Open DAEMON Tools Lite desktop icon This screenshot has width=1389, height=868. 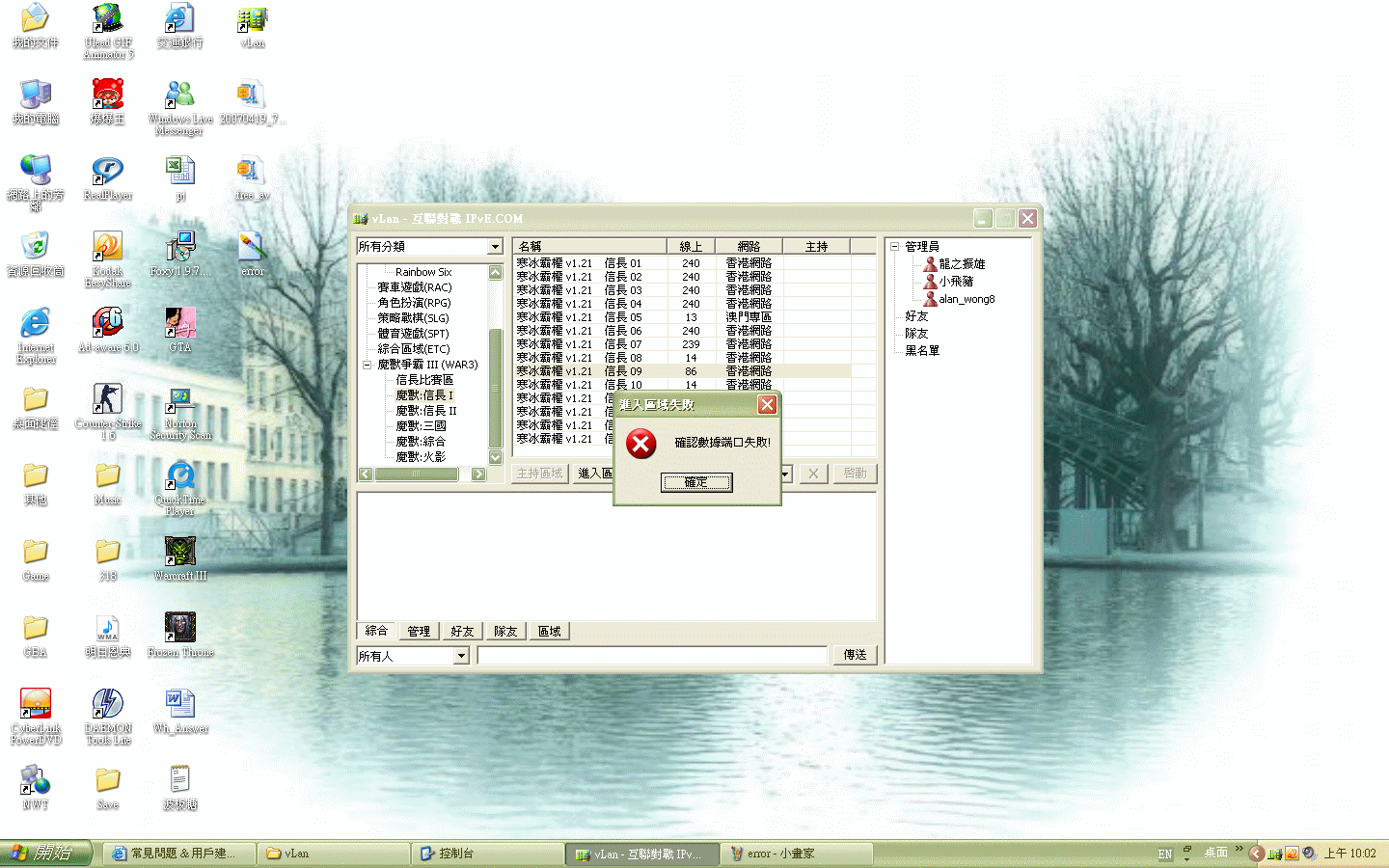(x=108, y=704)
